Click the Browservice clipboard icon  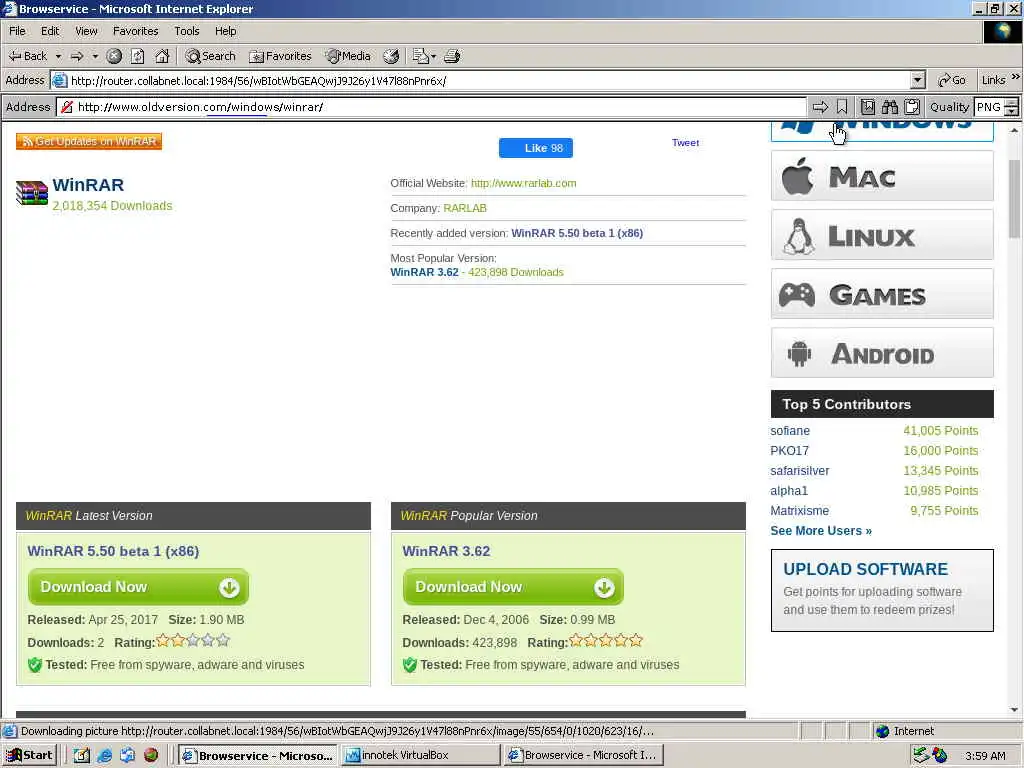[912, 107]
